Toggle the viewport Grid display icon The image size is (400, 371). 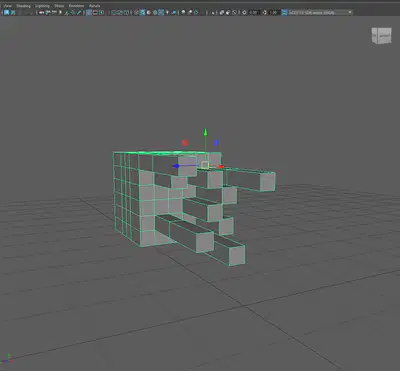89,12
